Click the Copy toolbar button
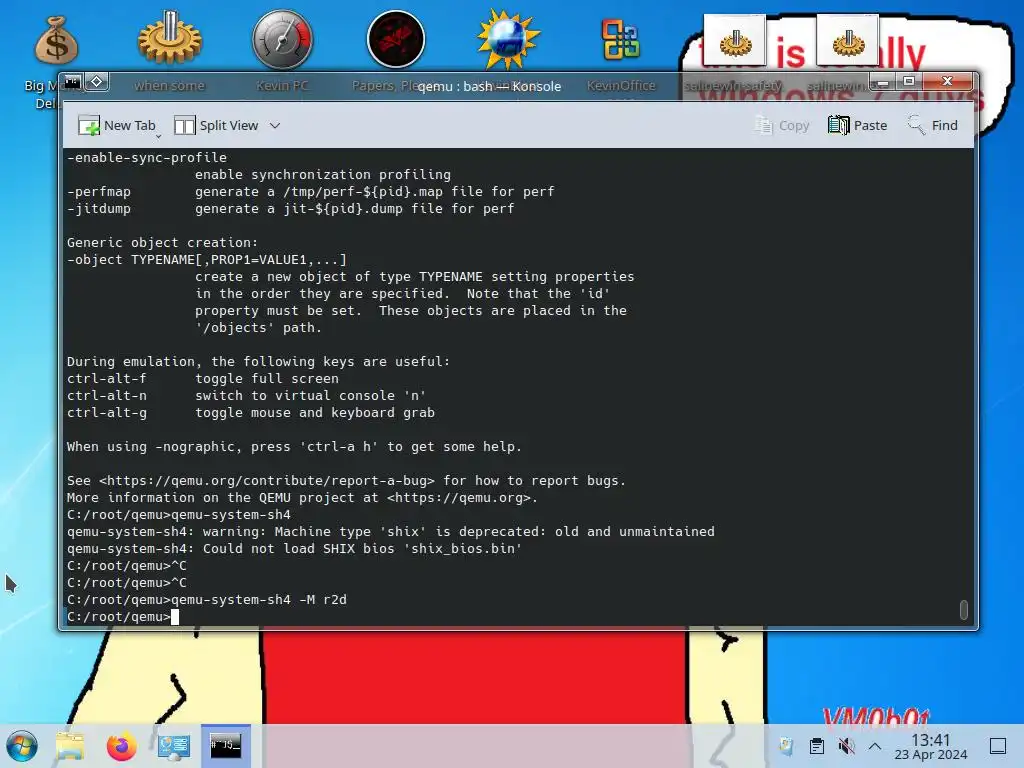Viewport: 1024px width, 768px height. pyautogui.click(x=782, y=125)
